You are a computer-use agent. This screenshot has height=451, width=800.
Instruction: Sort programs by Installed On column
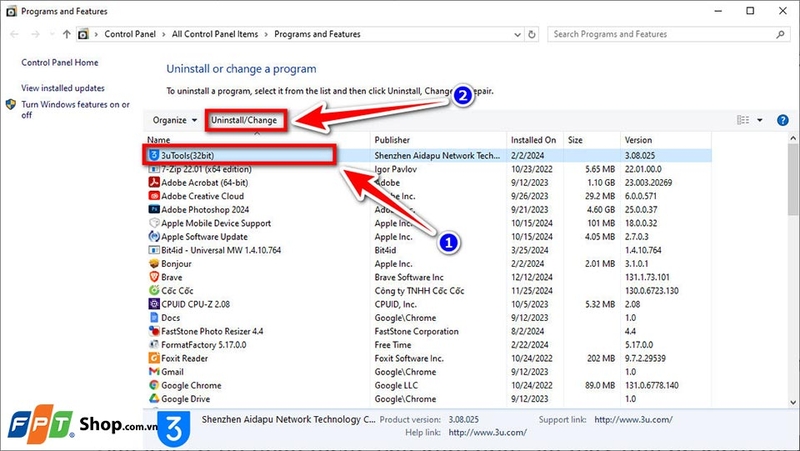[533, 140]
